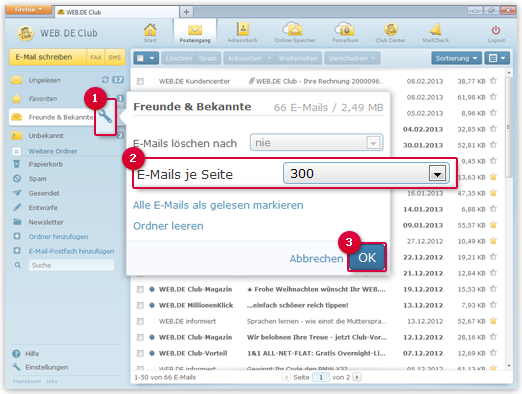
Task: Go to next page arrow in pager
Action: pyautogui.click(x=357, y=377)
